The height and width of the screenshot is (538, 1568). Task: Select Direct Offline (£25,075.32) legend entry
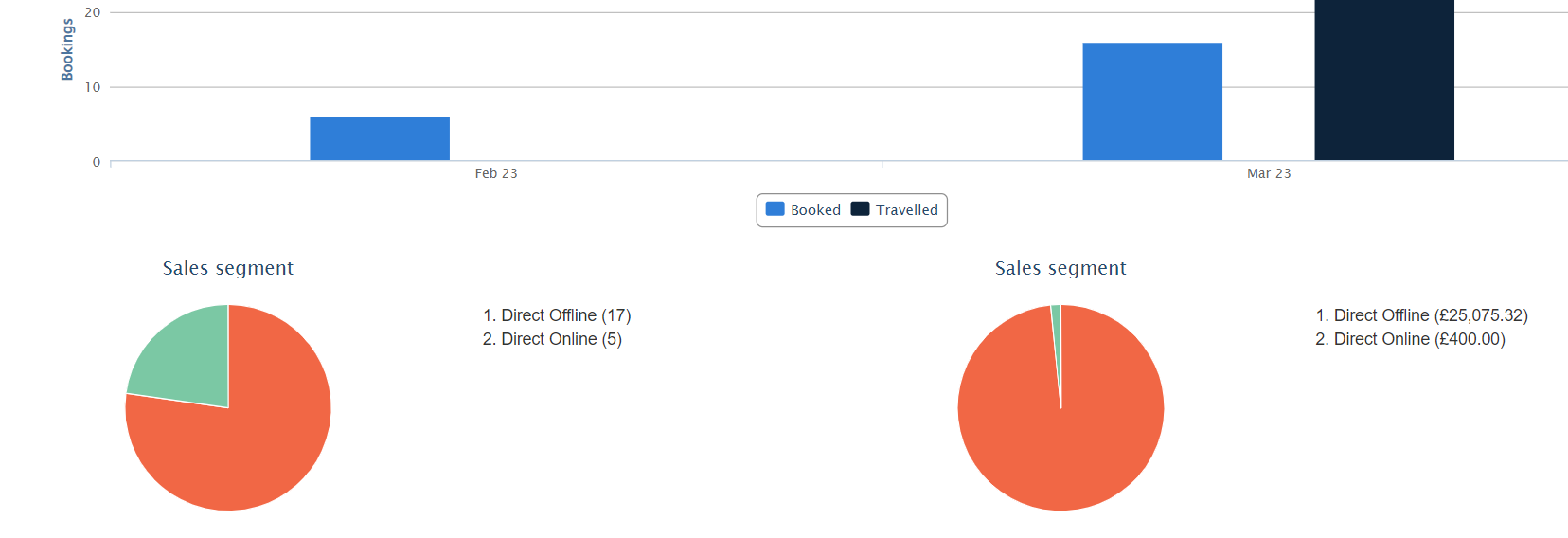tap(1421, 315)
